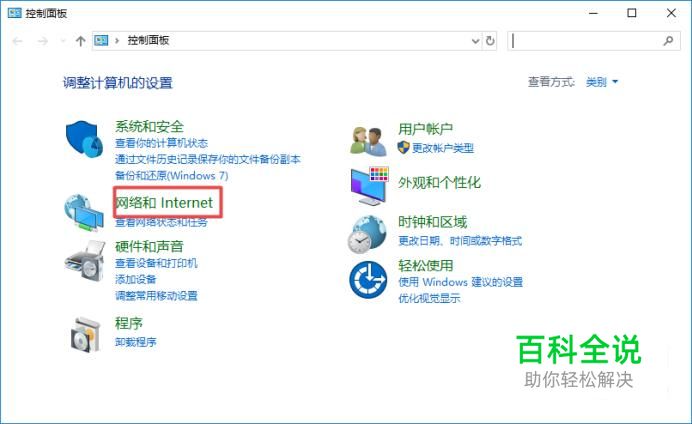Click the 控制面板 breadcrumb in address bar
This screenshot has width=692, height=424.
148,41
